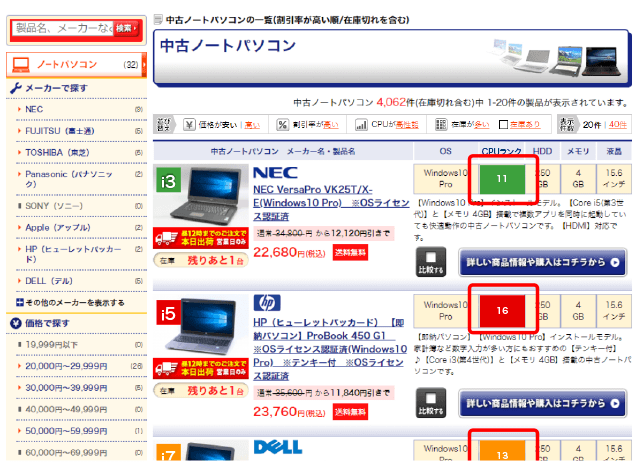The height and width of the screenshot is (470, 640).
Task: Click 送料無料 badge beside 22,680円
Action: pyautogui.click(x=350, y=253)
